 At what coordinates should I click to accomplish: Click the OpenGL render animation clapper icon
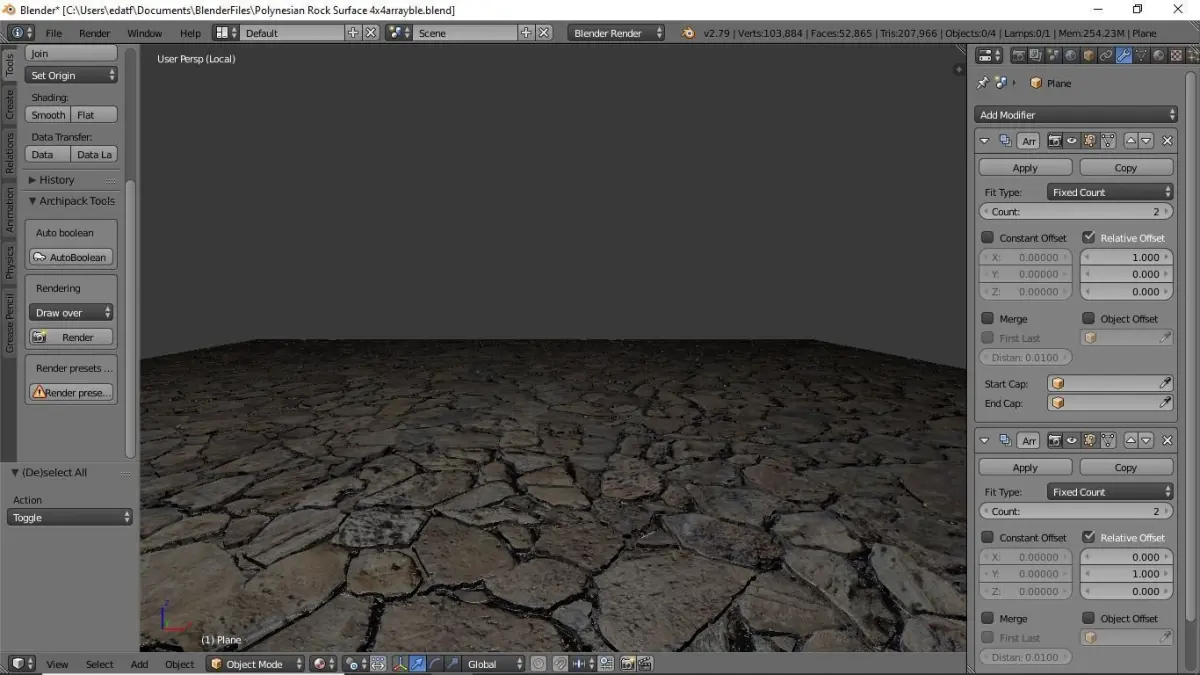point(645,663)
